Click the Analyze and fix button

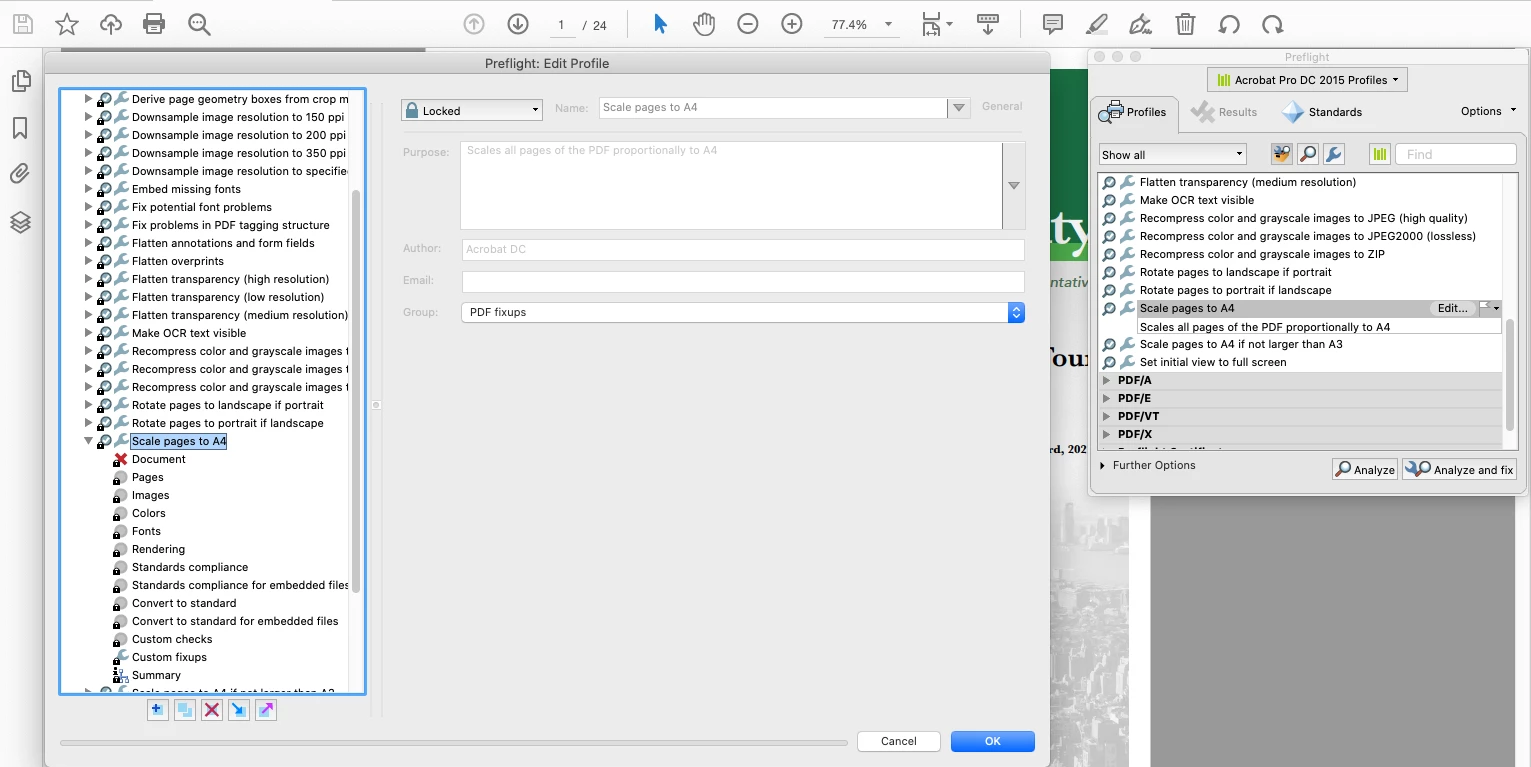(1459, 469)
